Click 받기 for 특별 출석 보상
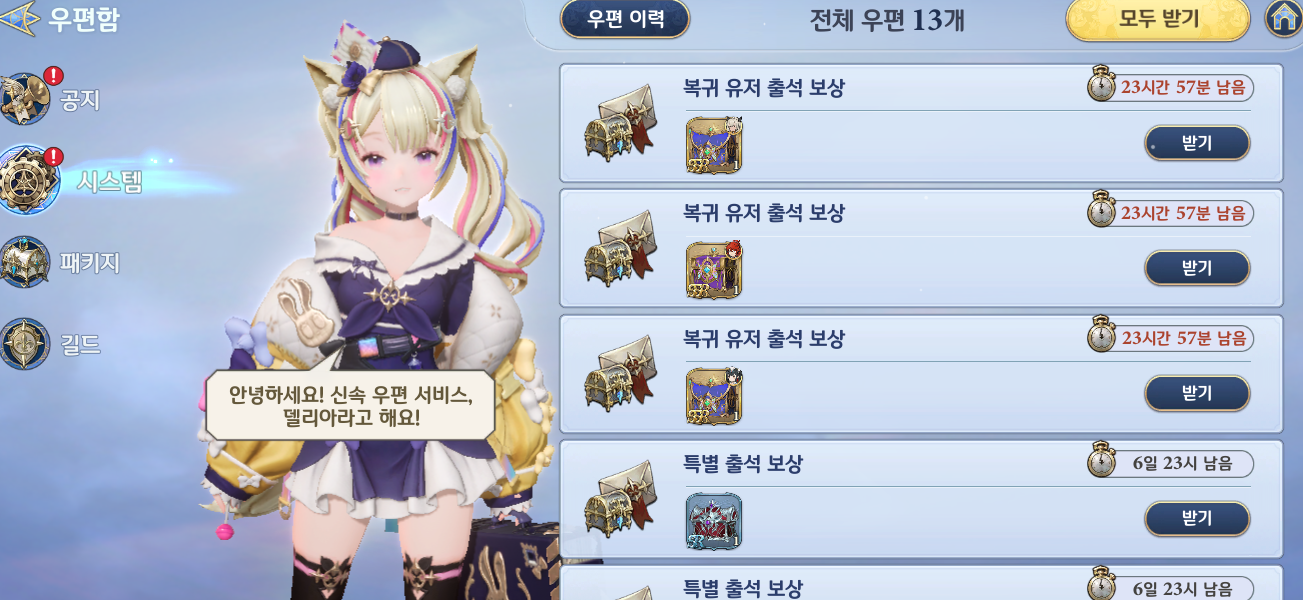This screenshot has width=1303, height=600. [x=1197, y=518]
